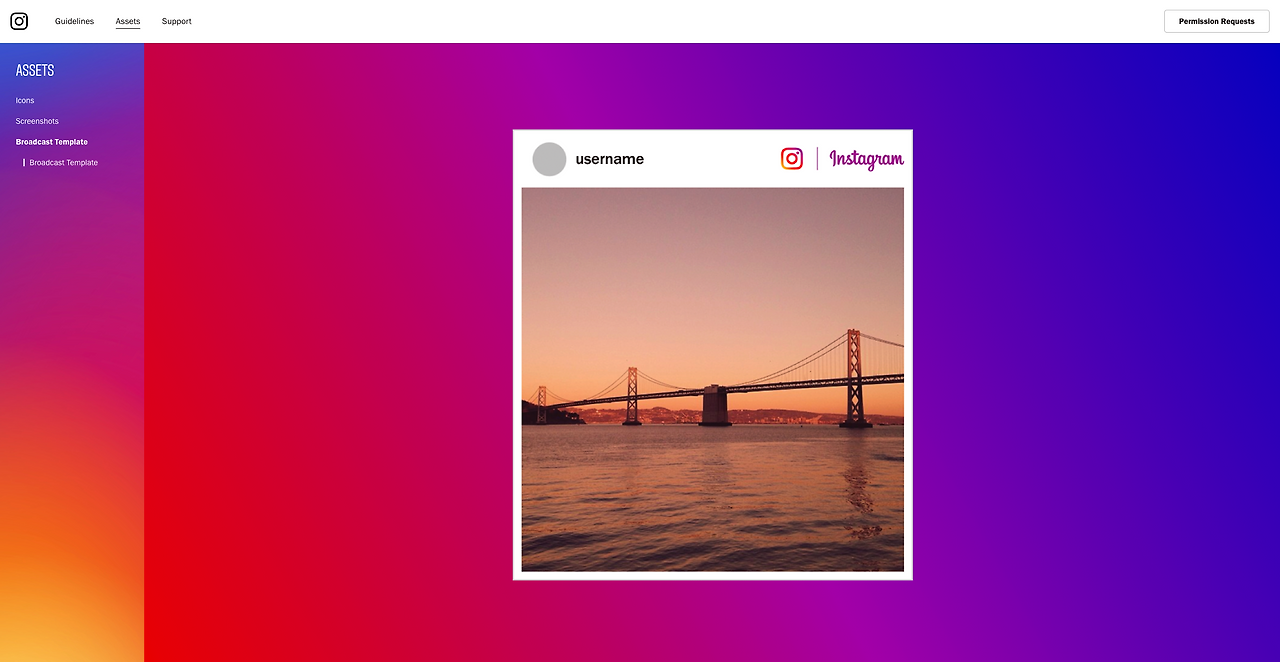
Task: Click the bridge sunset photo
Action: pos(713,379)
